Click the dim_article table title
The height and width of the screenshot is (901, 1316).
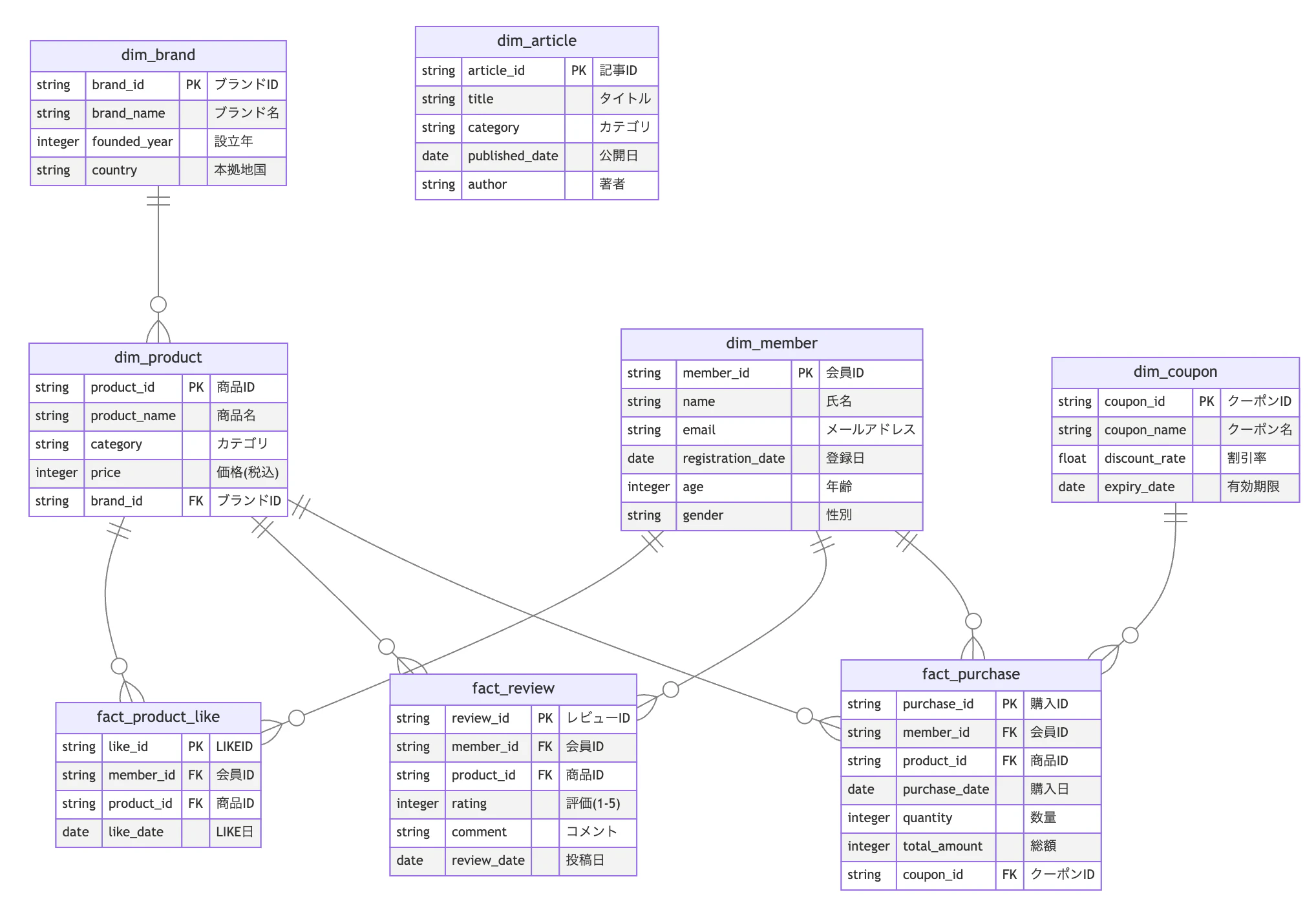tap(536, 41)
